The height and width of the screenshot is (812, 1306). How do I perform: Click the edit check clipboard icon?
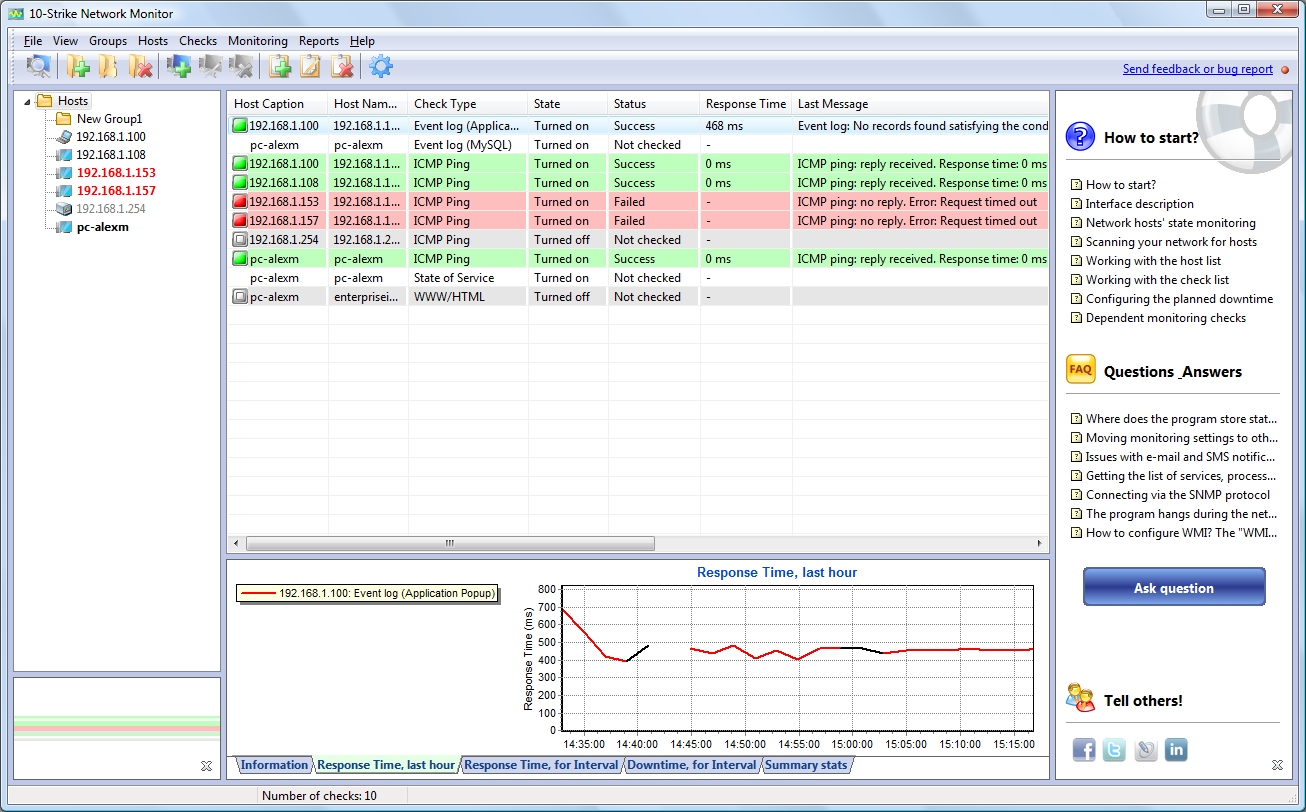pos(311,67)
